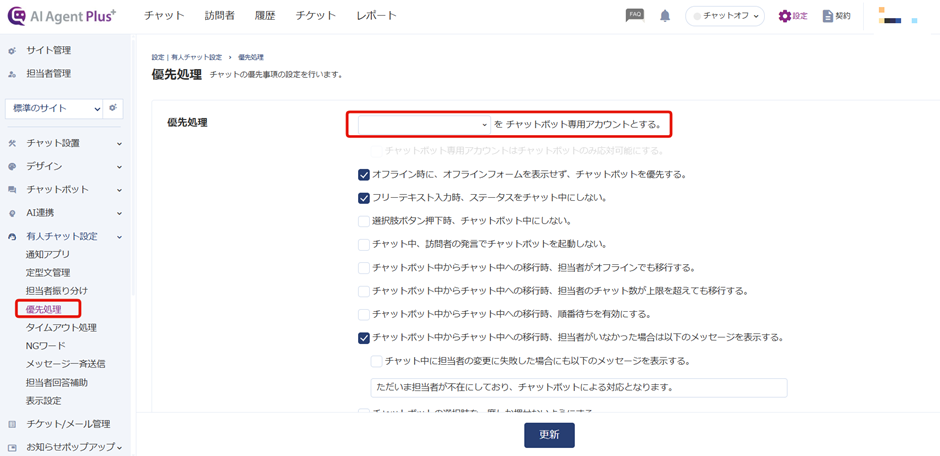
Task: Go to 通知アプリ settings
Action: pyautogui.click(x=48, y=254)
